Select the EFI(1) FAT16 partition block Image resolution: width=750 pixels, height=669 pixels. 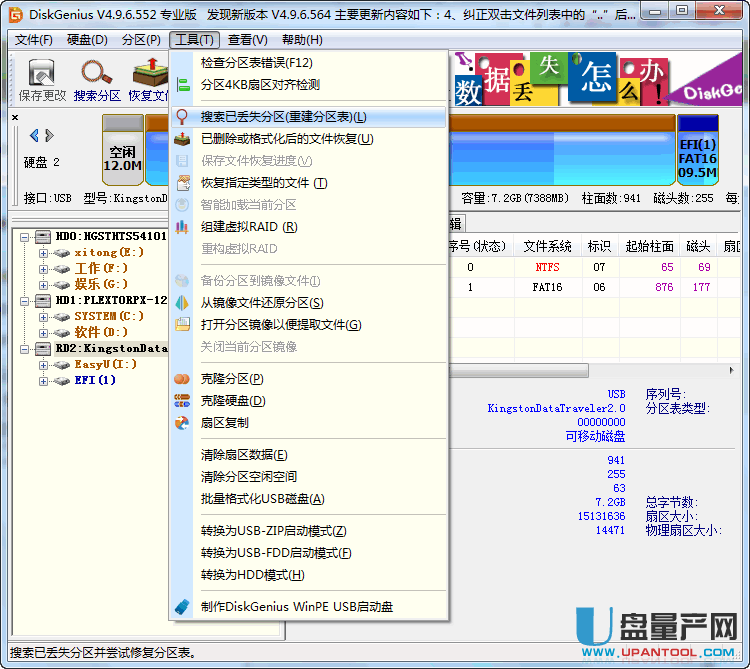pyautogui.click(x=697, y=151)
